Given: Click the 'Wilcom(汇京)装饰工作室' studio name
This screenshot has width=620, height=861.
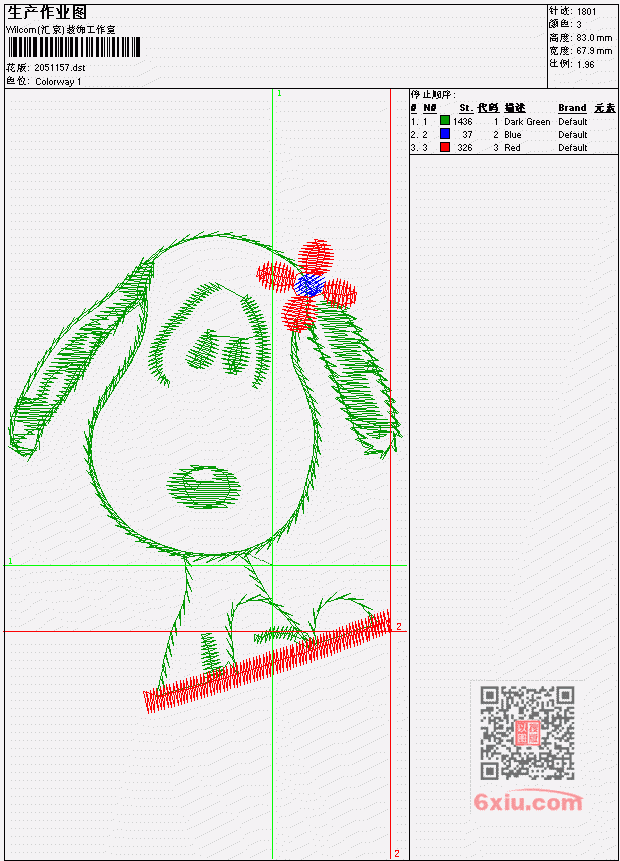Looking at the screenshot, I should [x=60, y=30].
